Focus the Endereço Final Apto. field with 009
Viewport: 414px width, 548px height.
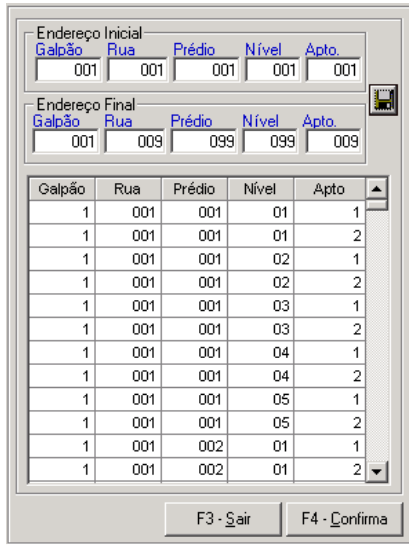(x=333, y=141)
